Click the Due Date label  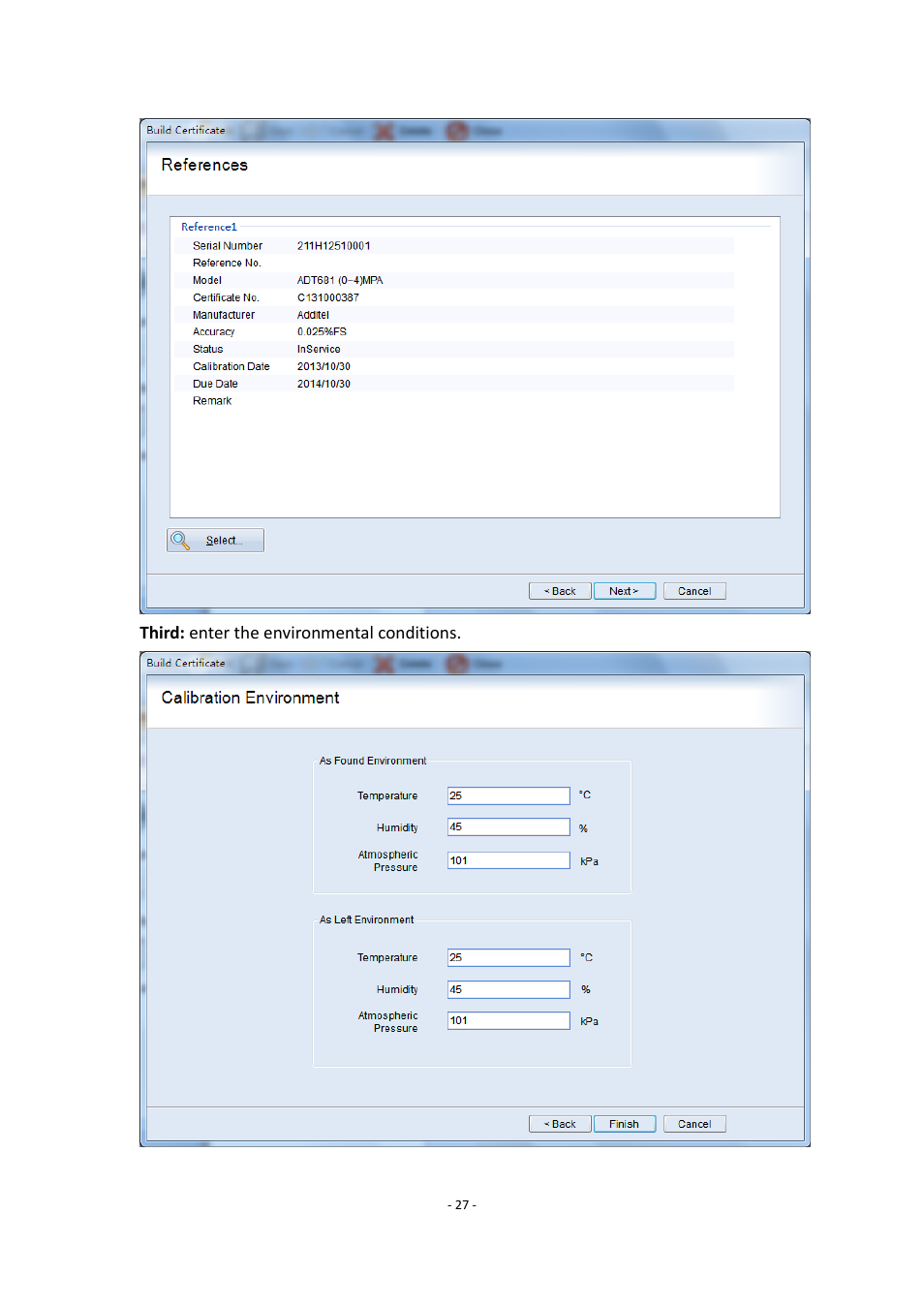[215, 385]
